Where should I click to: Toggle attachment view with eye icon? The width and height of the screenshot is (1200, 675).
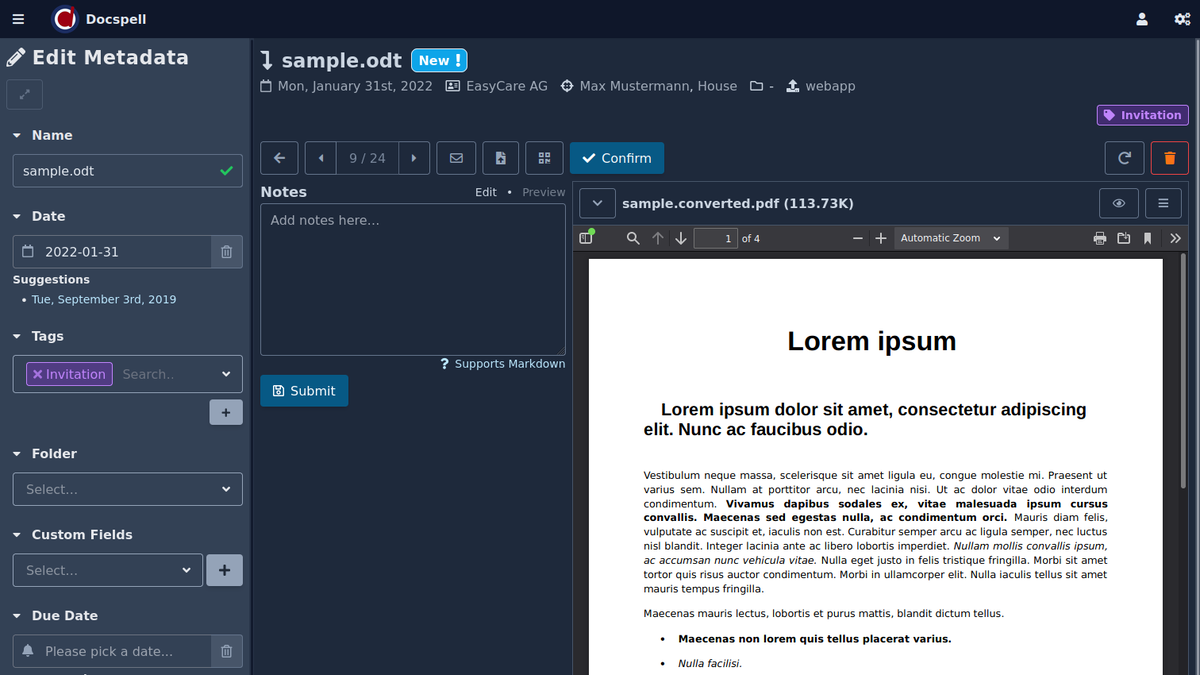1118,203
